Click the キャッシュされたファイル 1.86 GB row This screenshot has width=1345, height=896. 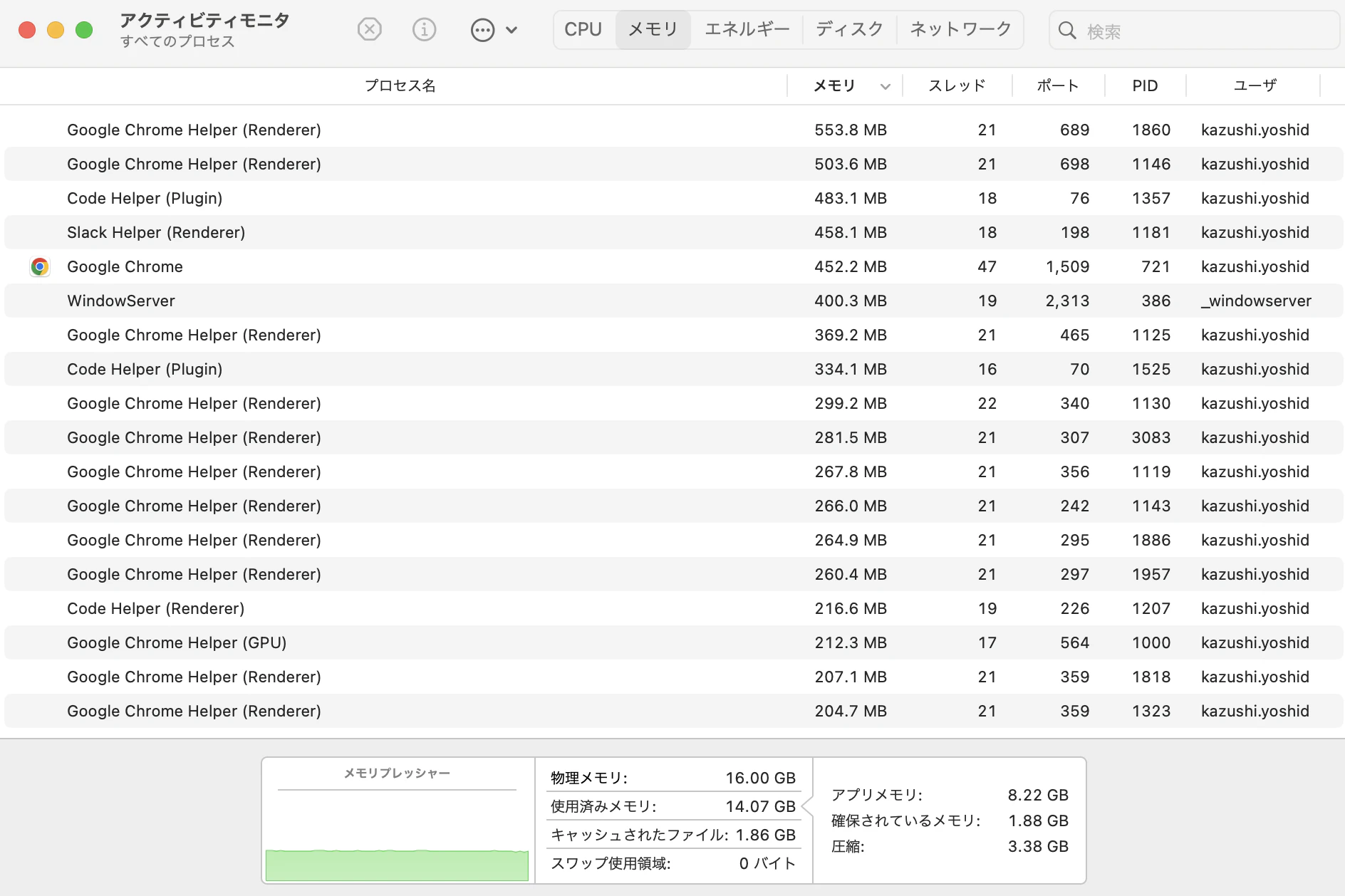[x=673, y=835]
